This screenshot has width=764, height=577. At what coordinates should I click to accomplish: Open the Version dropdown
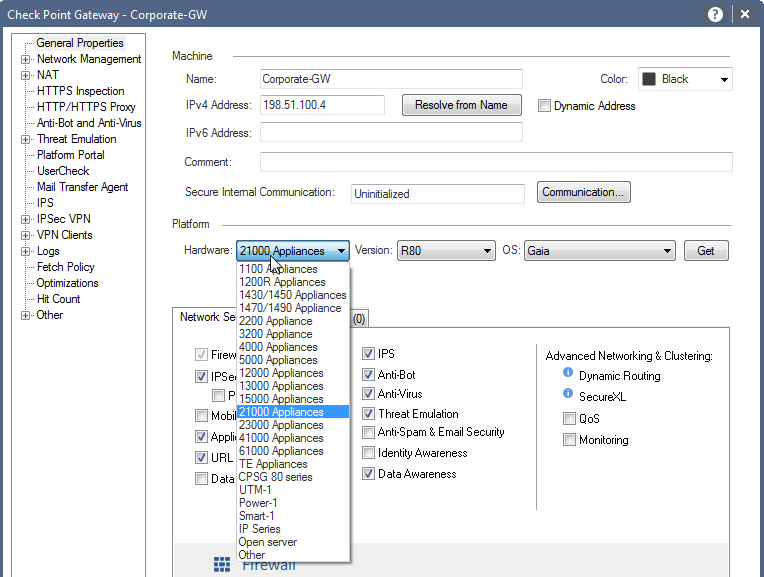coord(446,250)
